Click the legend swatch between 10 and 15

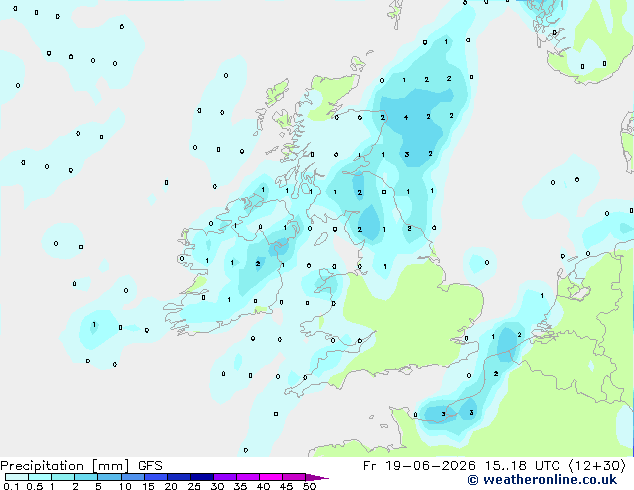click(x=132, y=477)
